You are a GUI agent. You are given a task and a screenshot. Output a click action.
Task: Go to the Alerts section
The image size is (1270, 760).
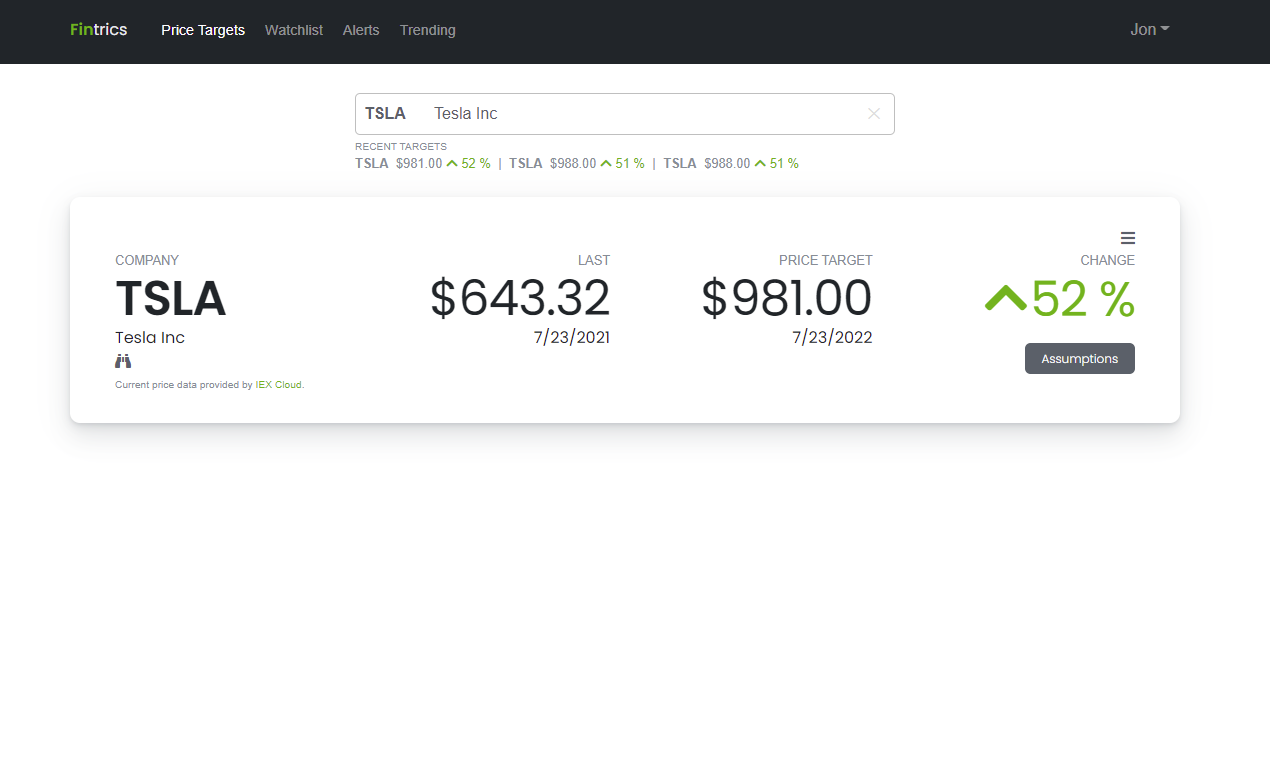(x=361, y=30)
